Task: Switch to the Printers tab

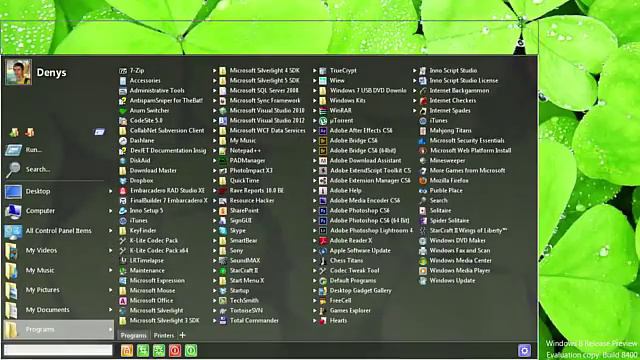Action: point(164,335)
